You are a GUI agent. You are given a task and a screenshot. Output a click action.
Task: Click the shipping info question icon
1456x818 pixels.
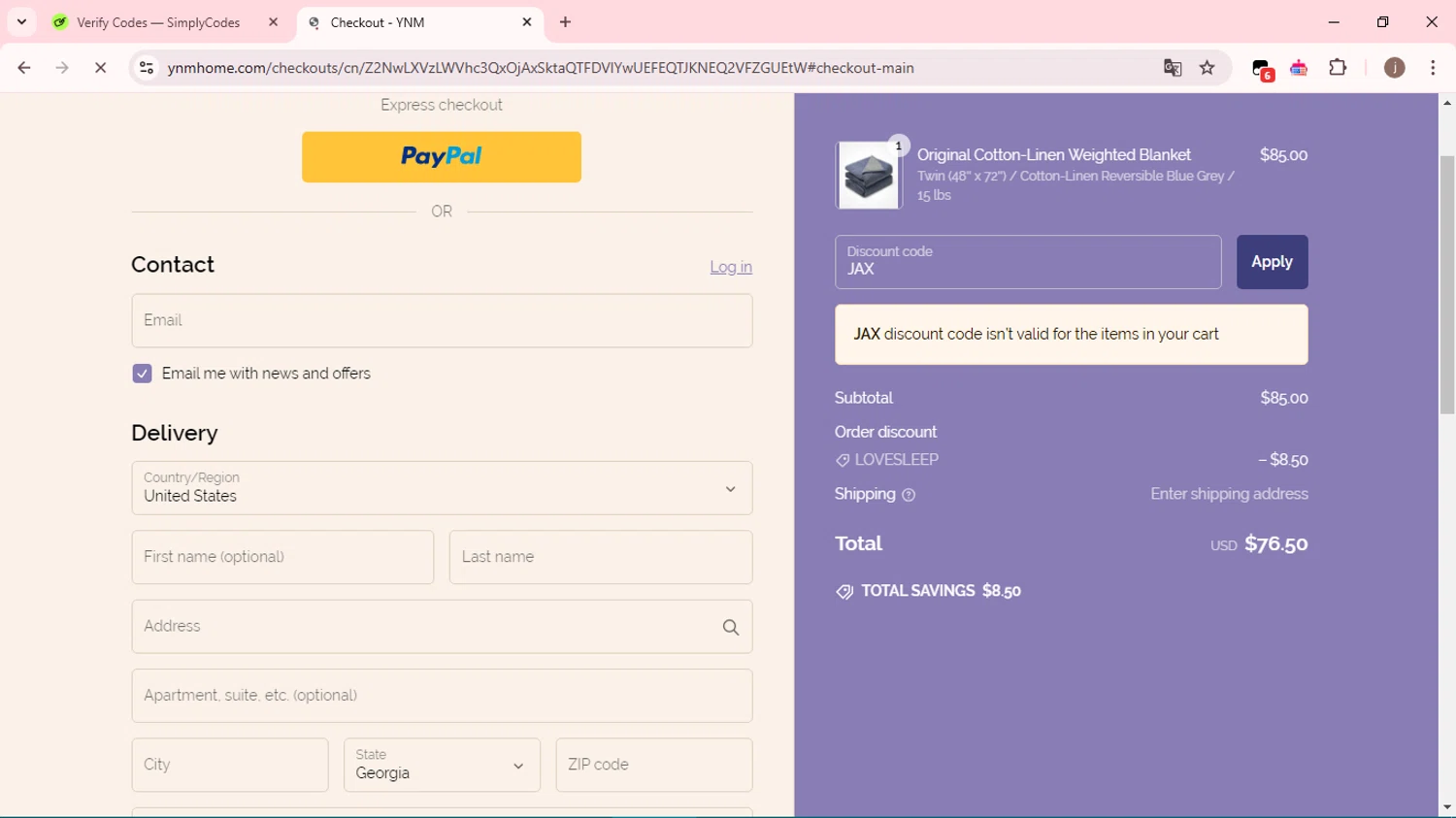click(909, 495)
